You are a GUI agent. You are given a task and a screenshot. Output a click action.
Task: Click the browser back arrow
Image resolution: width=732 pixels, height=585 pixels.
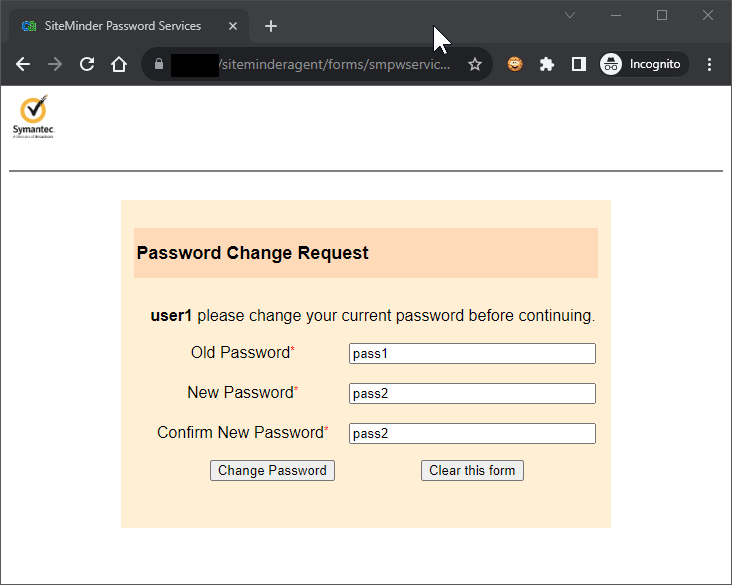tap(23, 64)
